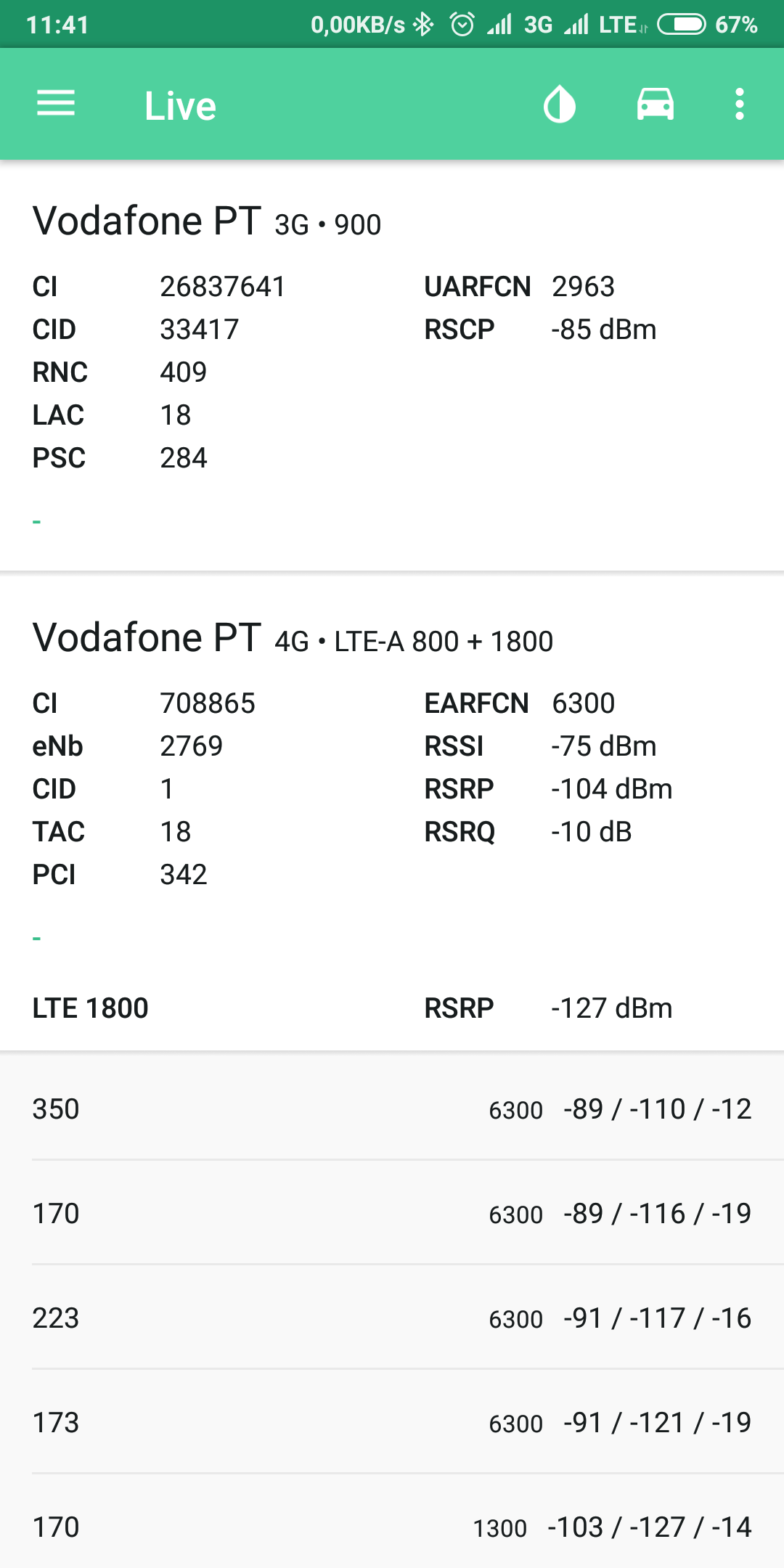This screenshot has width=784, height=1568.
Task: Open the three-dot overflow menu
Action: [739, 105]
